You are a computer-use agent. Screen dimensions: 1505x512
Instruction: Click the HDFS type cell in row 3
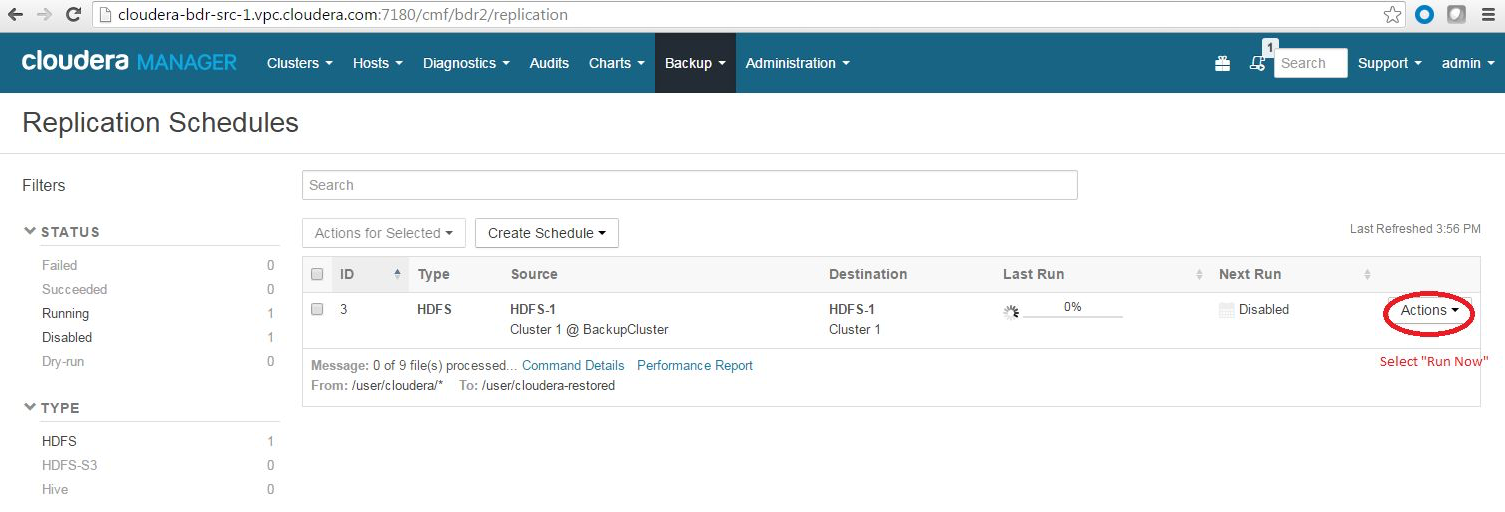point(434,310)
